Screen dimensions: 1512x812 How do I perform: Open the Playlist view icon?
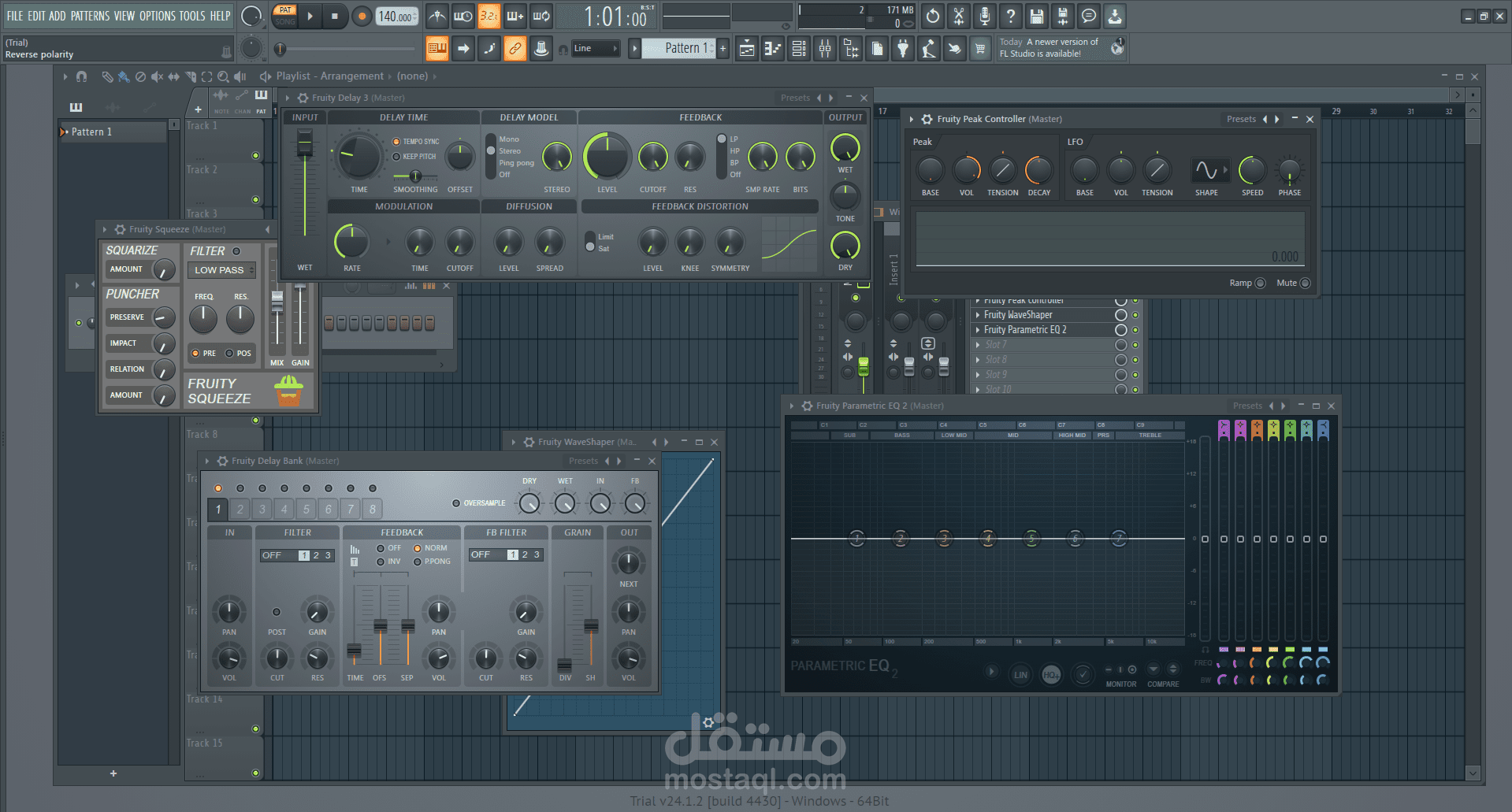click(x=747, y=49)
